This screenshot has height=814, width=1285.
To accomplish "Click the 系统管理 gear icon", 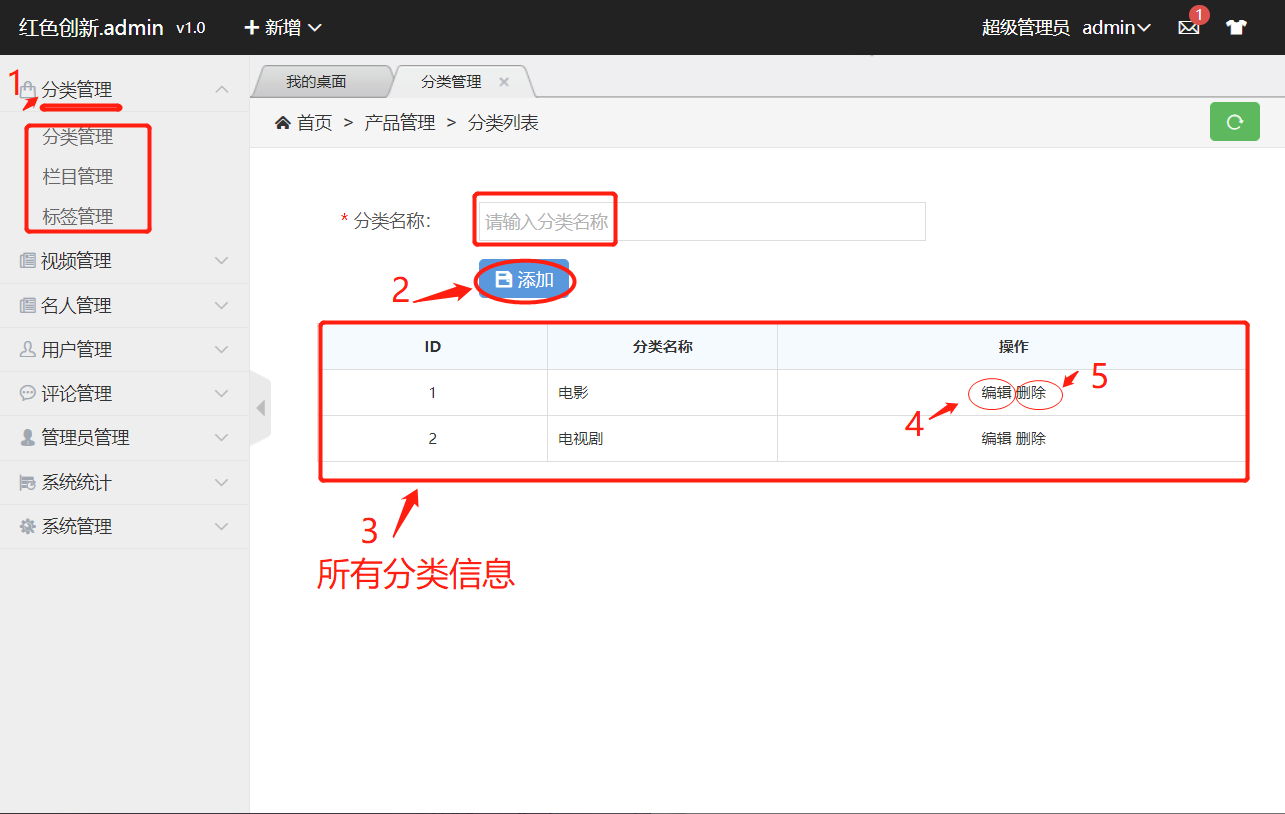I will pos(28,527).
